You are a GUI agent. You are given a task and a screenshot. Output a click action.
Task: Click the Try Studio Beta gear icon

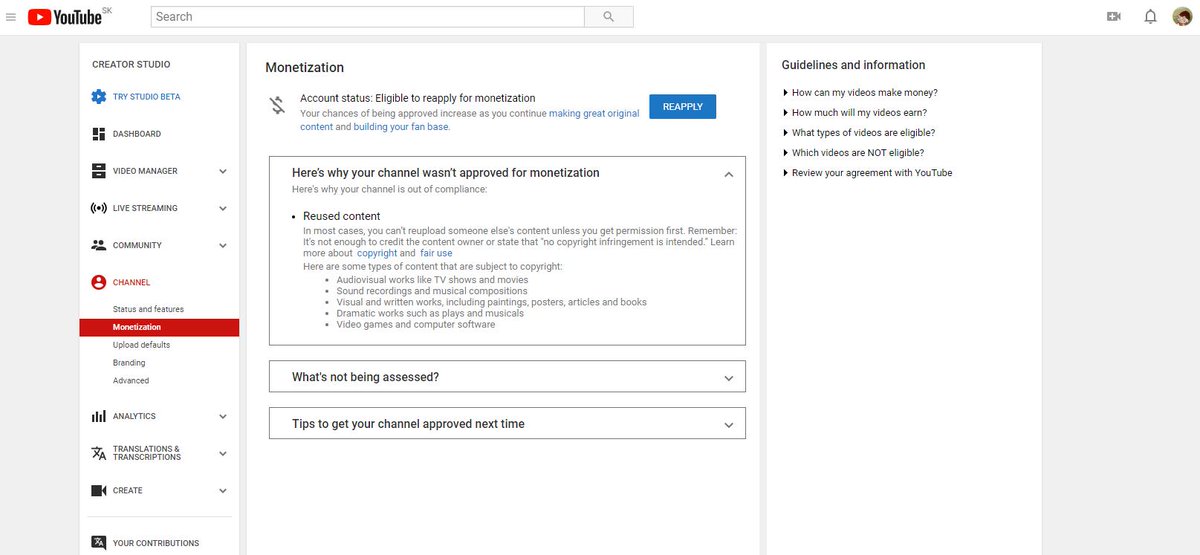click(x=99, y=97)
